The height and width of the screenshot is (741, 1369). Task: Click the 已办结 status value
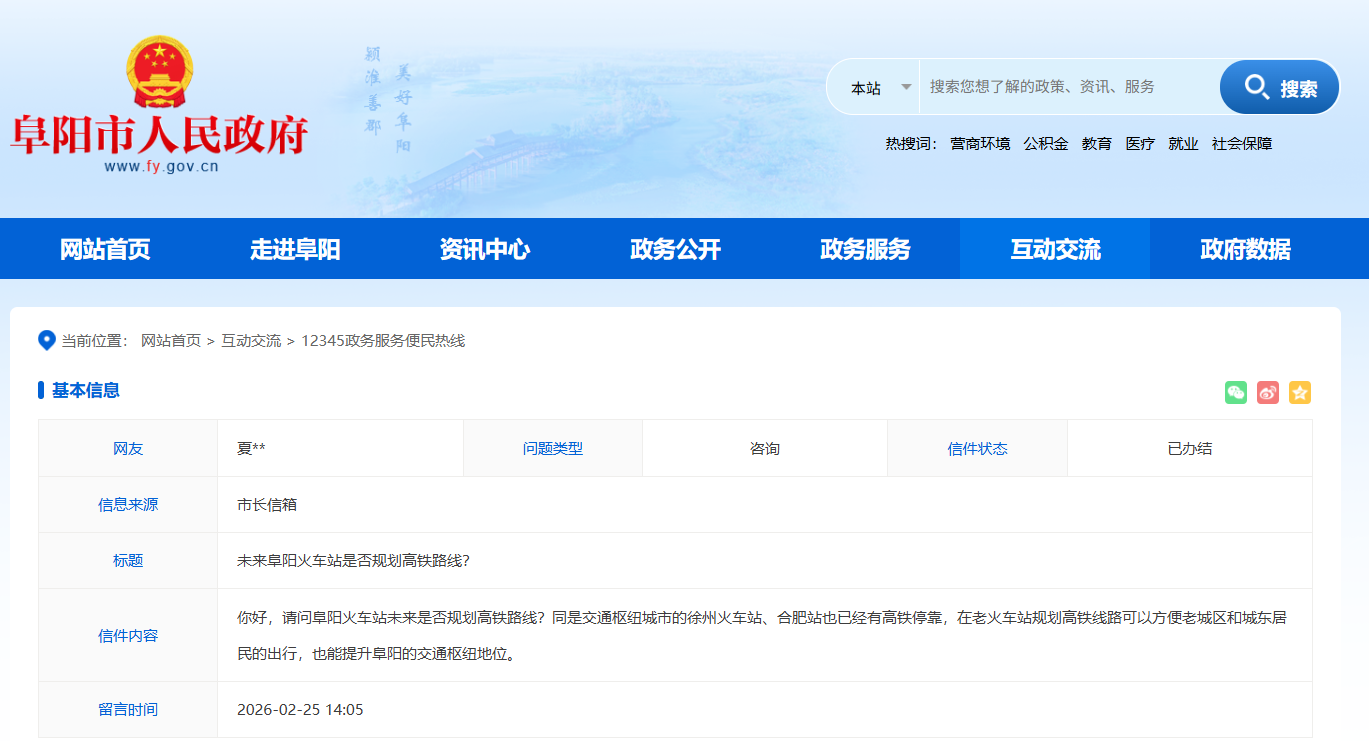pyautogui.click(x=1190, y=449)
